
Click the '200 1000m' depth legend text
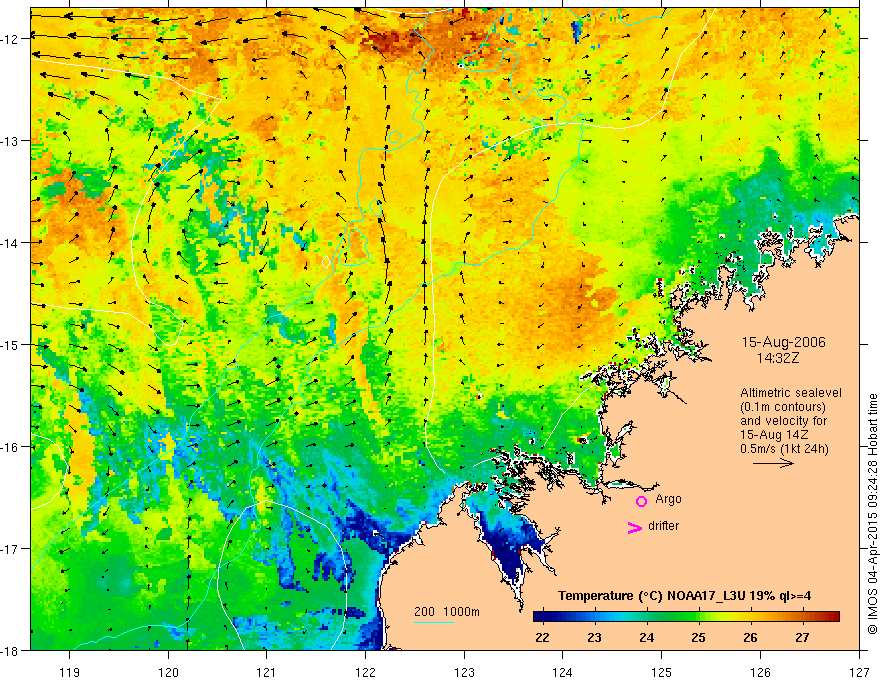(447, 612)
